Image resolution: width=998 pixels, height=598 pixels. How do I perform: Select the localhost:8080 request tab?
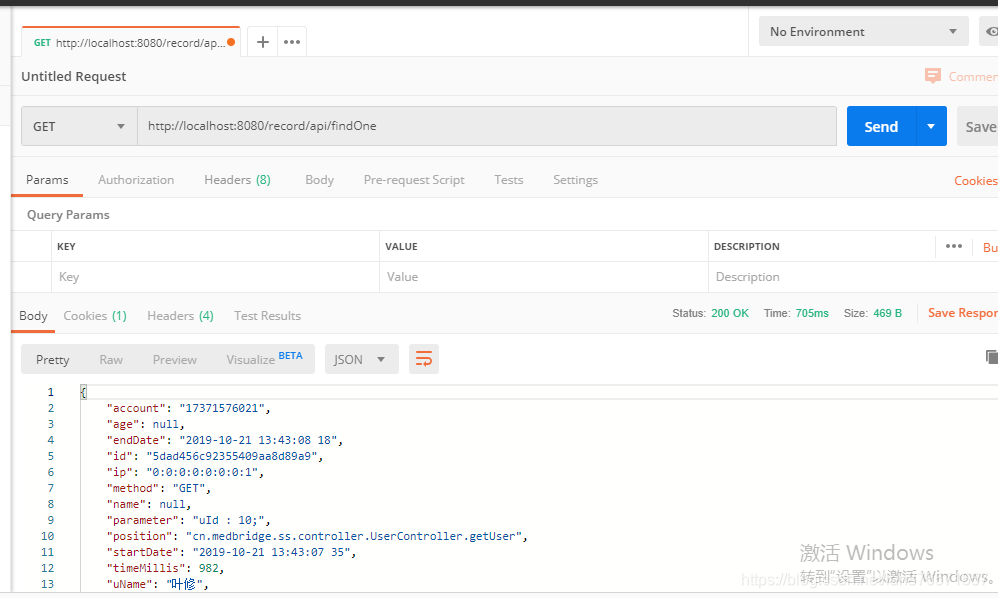[131, 43]
